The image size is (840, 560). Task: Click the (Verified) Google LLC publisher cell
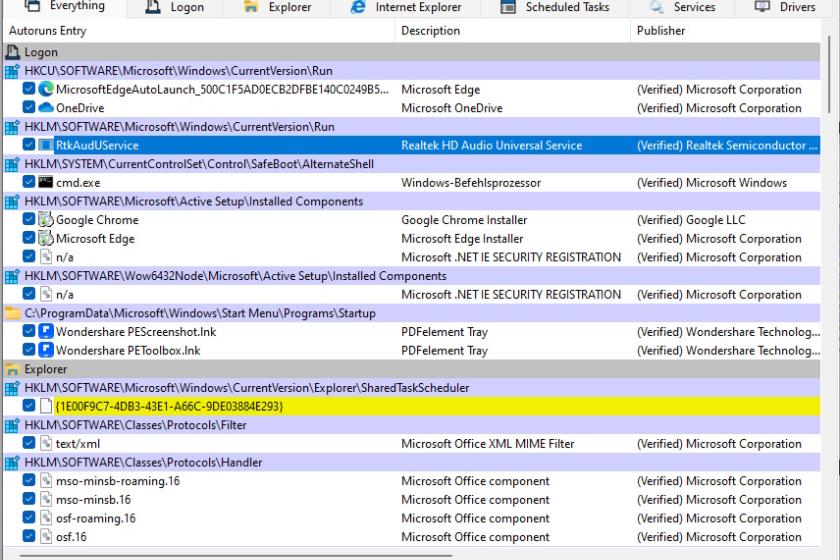pyautogui.click(x=691, y=220)
